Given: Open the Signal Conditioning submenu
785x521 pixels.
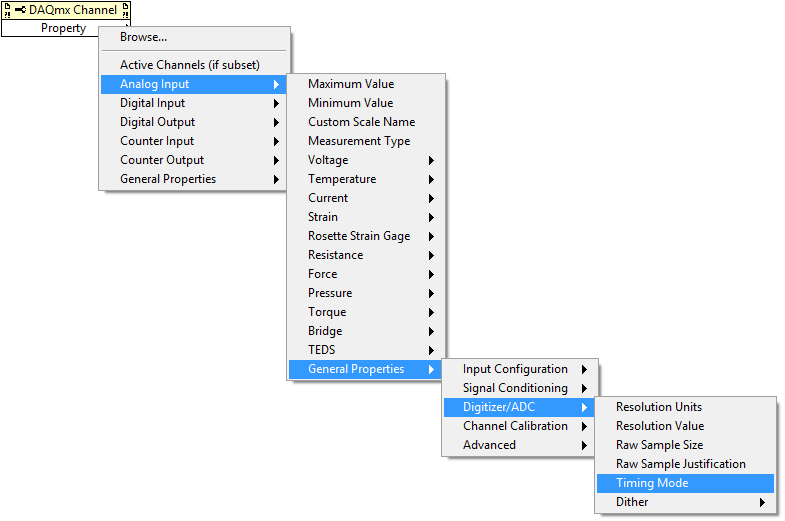Looking at the screenshot, I should point(520,388).
